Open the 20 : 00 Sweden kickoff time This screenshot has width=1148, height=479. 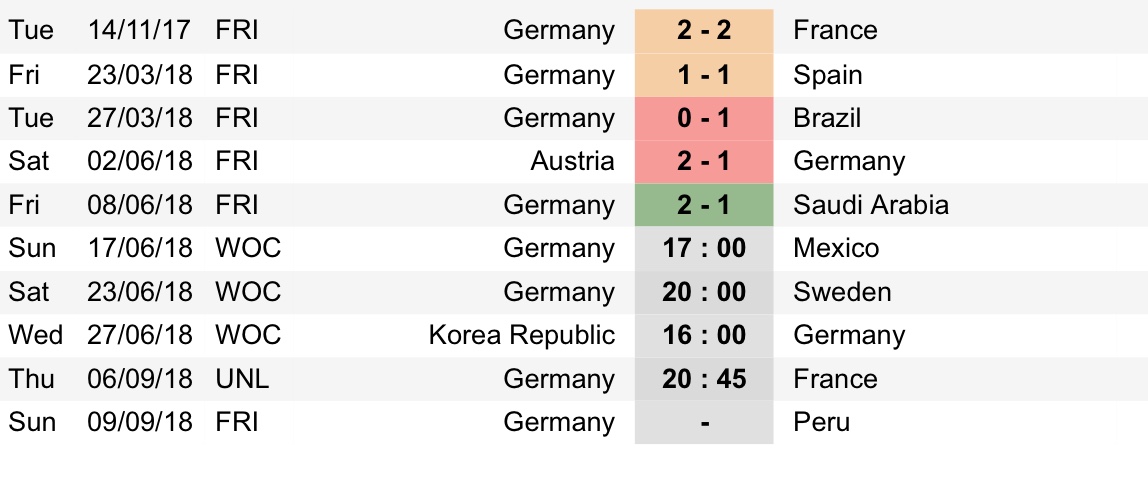pos(704,292)
